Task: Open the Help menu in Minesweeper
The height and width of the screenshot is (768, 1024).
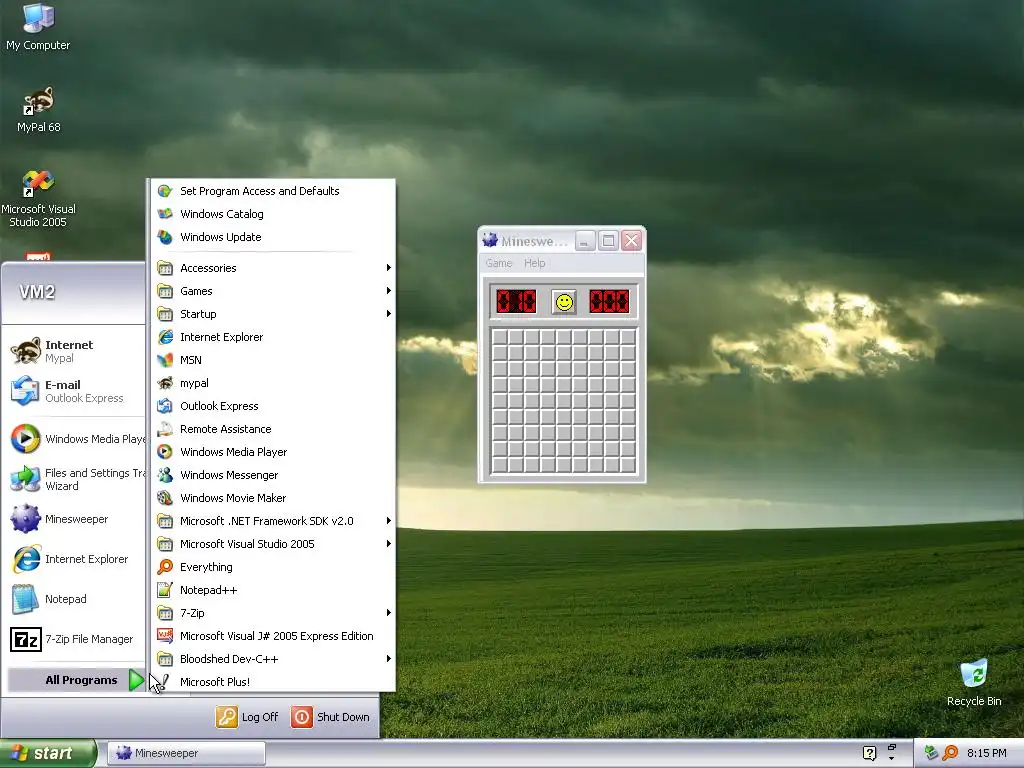Action: pos(534,263)
